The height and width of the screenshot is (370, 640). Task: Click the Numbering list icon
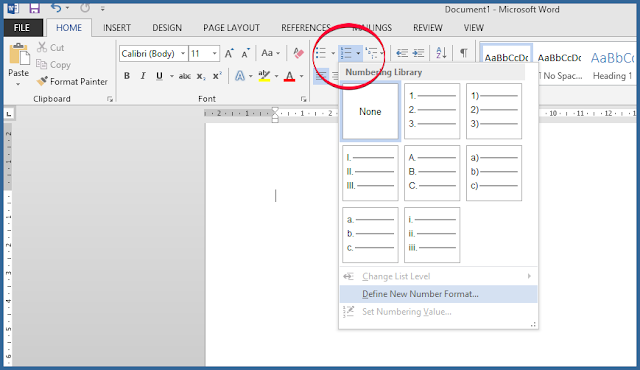pyautogui.click(x=347, y=53)
